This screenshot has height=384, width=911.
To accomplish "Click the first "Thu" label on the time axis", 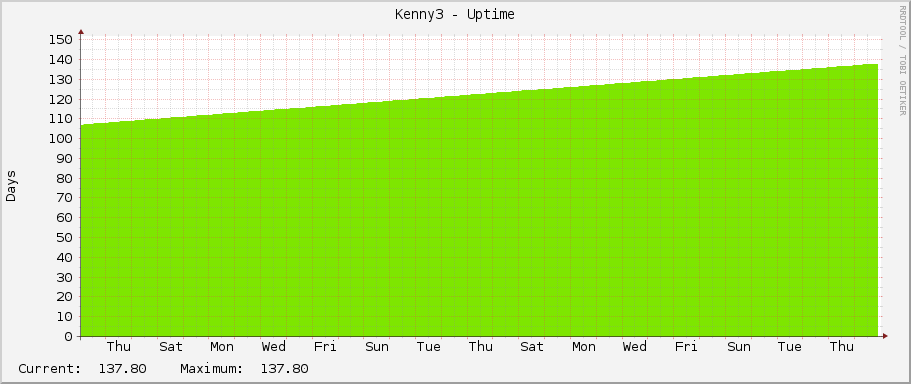I will [x=119, y=347].
